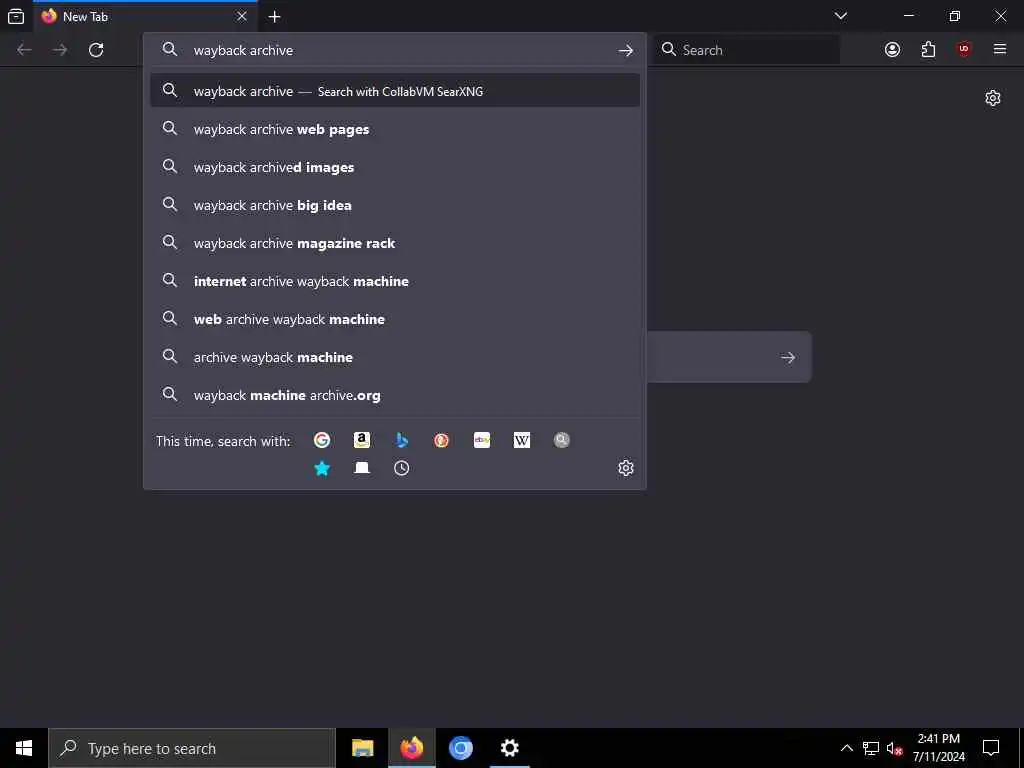Pick suggestion "wayback archive magazine rack"

pos(395,243)
